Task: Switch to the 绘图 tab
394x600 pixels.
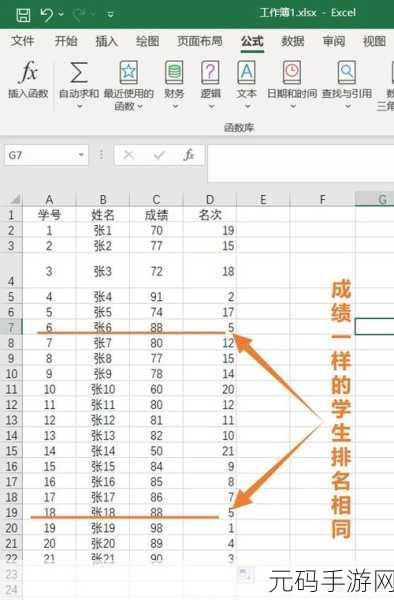Action: coord(147,41)
